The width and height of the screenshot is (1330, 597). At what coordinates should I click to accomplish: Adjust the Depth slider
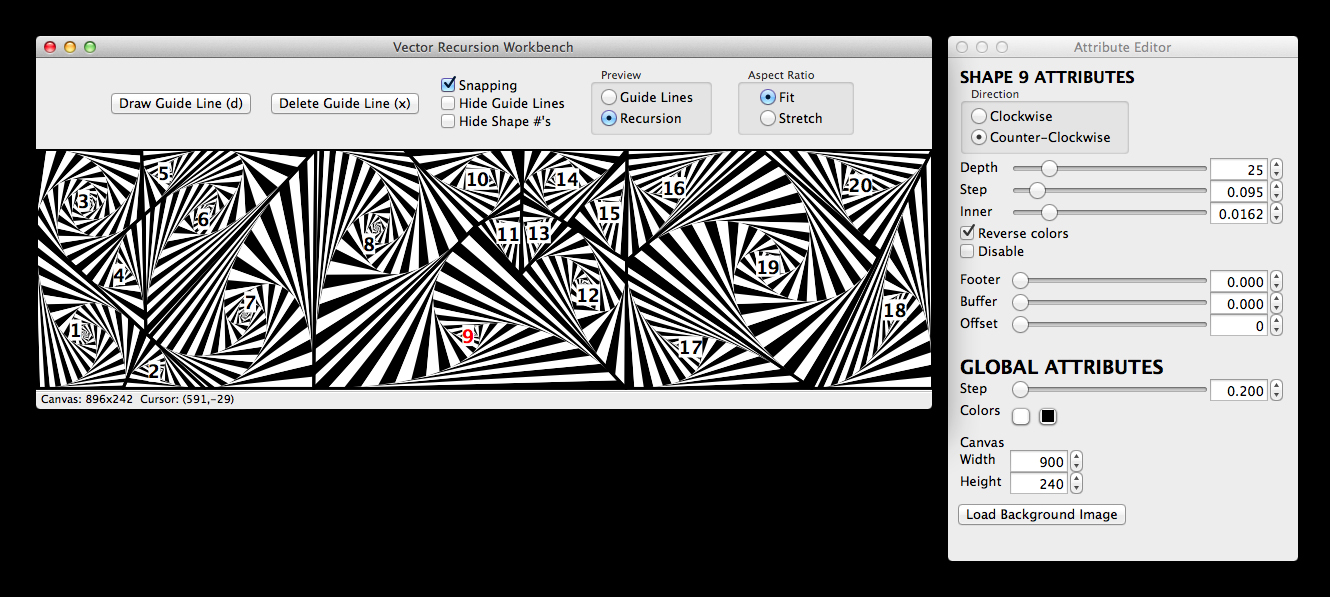(x=1050, y=169)
